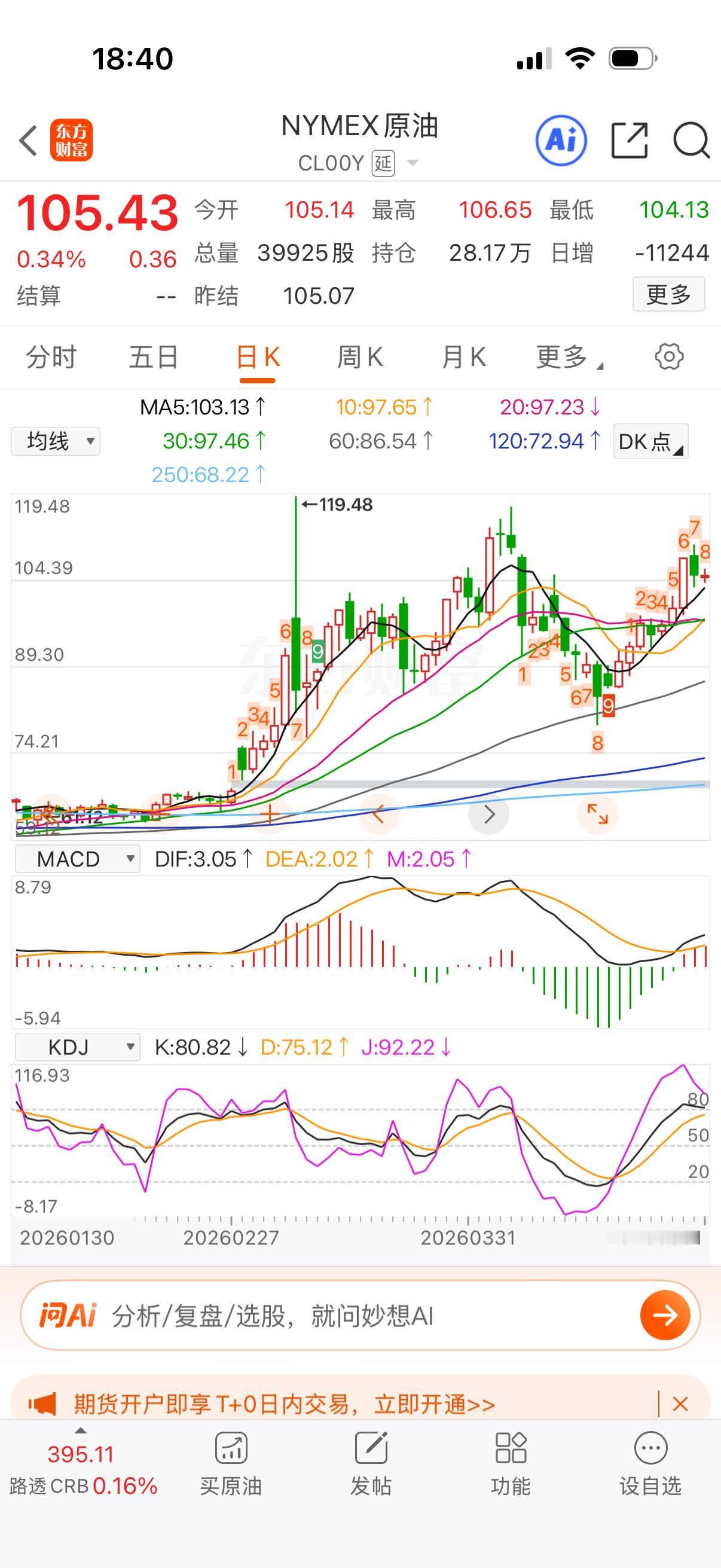Screen dimensions: 721x1568
Task: Switch to 五日 tab
Action: tap(153, 356)
